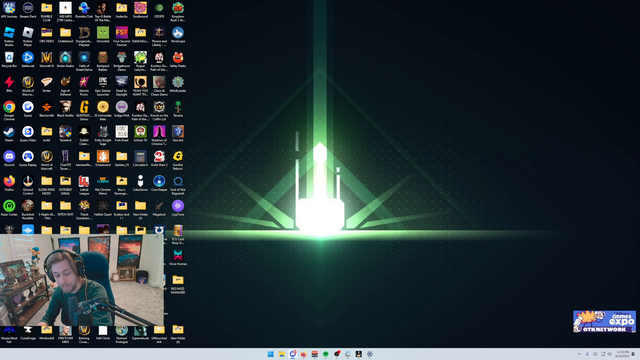
Task: Open the Firefox desktop shortcut
Action: point(9,183)
